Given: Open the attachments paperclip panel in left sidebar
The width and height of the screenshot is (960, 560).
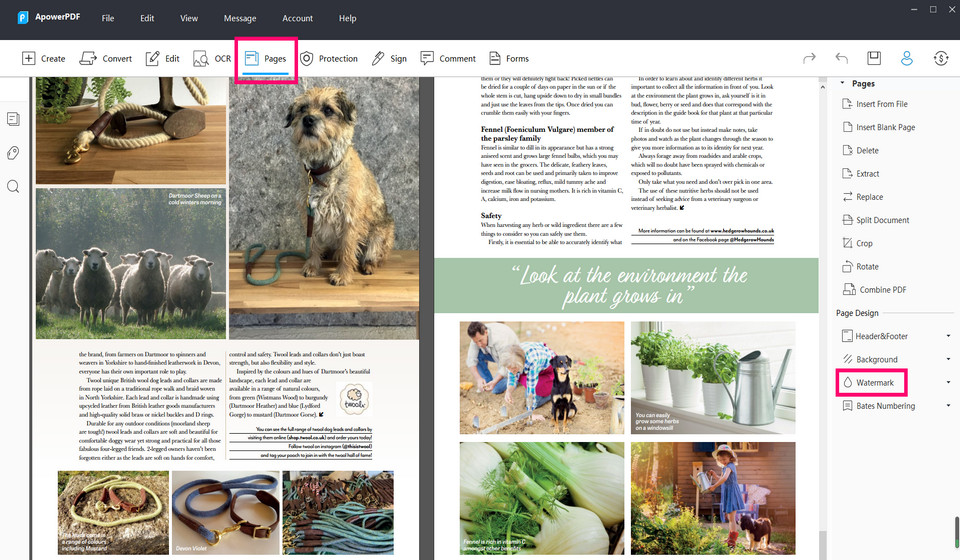Looking at the screenshot, I should [13, 153].
